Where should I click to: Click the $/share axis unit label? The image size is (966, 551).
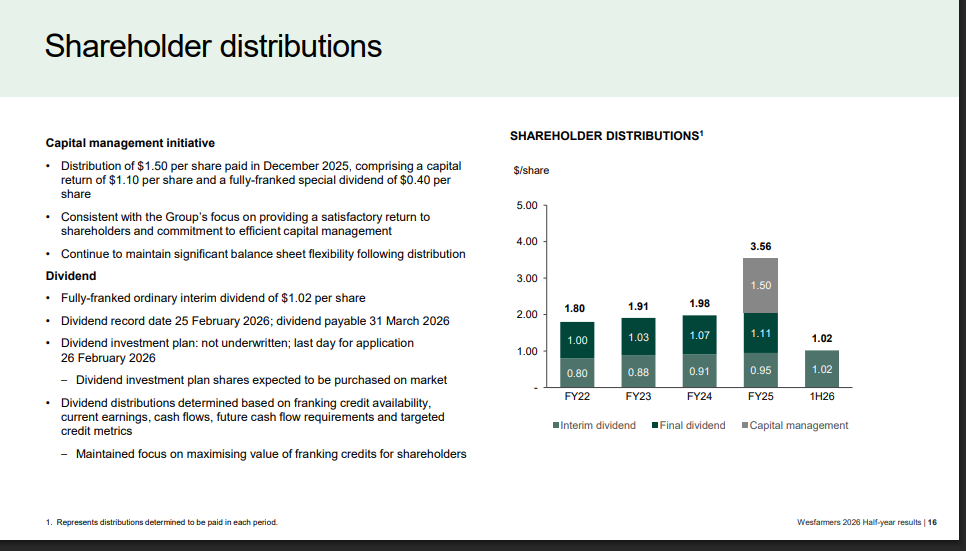(530, 170)
